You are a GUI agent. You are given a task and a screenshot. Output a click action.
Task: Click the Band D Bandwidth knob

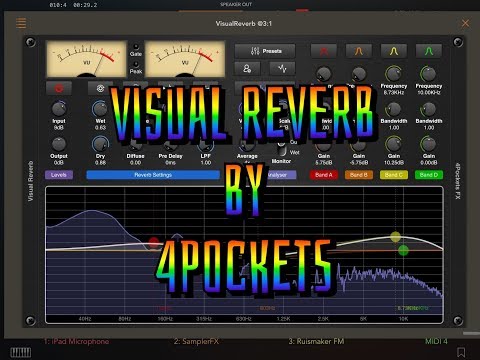coord(429,109)
